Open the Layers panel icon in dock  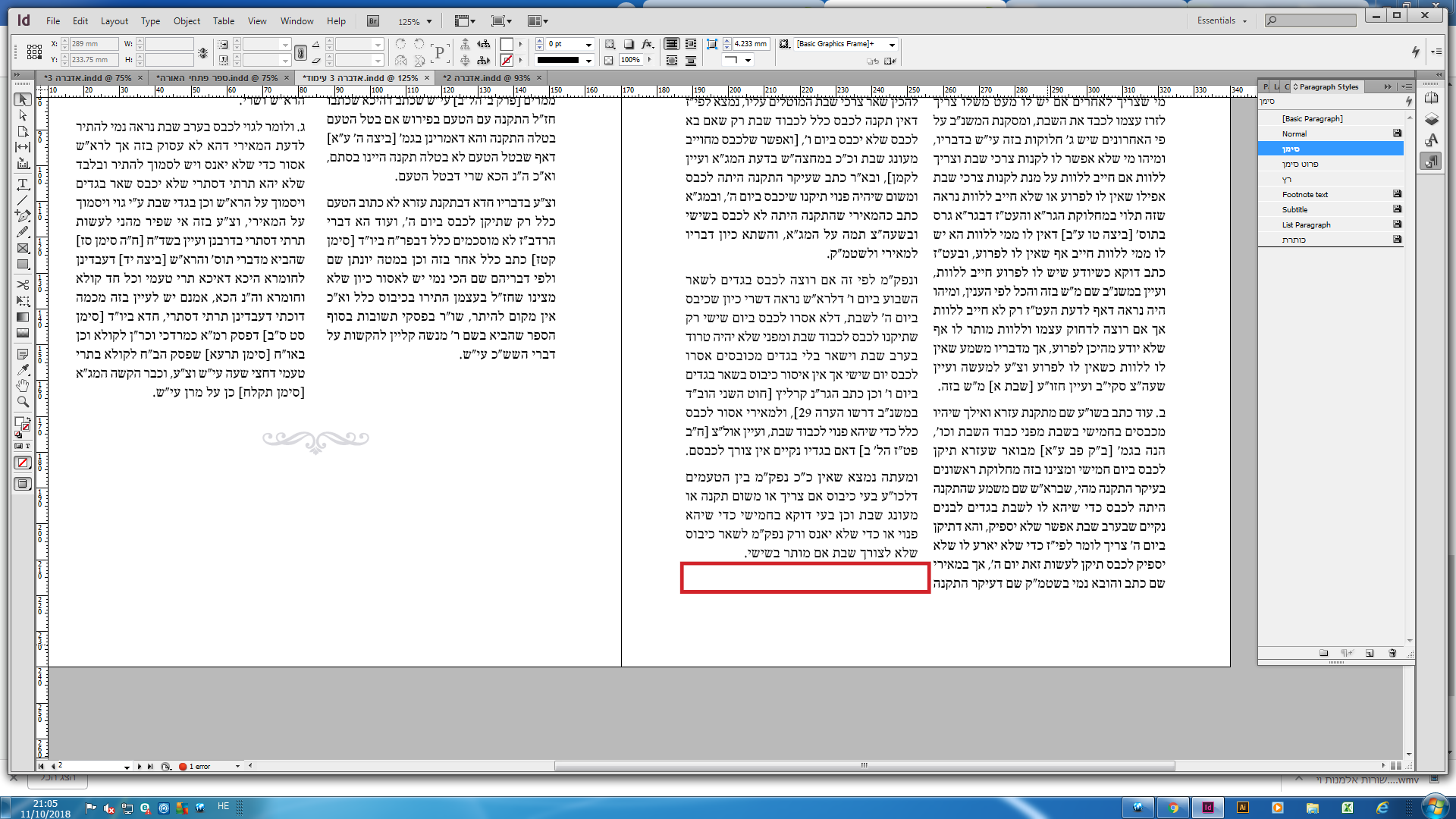tap(1431, 119)
